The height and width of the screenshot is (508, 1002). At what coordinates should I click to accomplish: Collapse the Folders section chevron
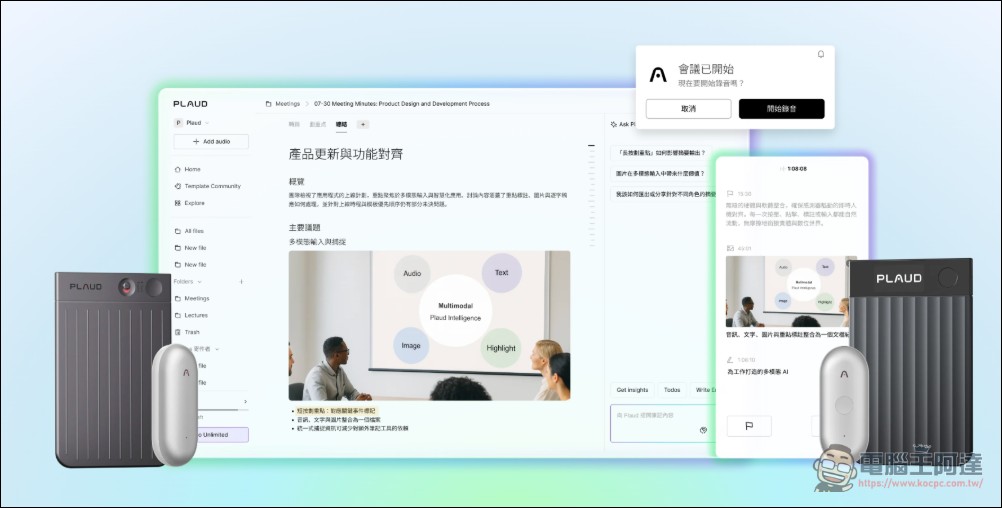click(199, 282)
